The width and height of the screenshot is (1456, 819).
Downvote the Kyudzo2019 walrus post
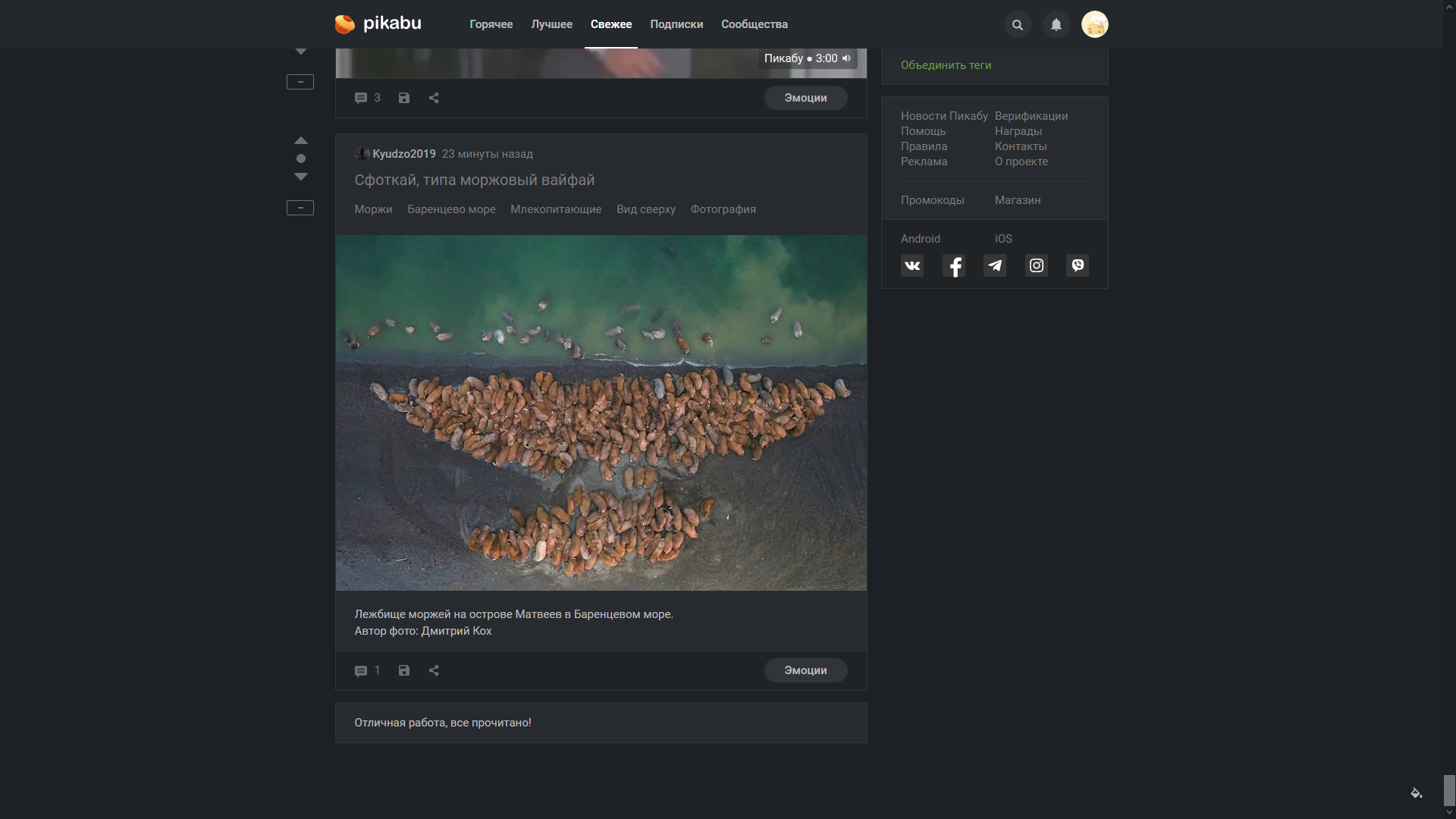point(301,177)
